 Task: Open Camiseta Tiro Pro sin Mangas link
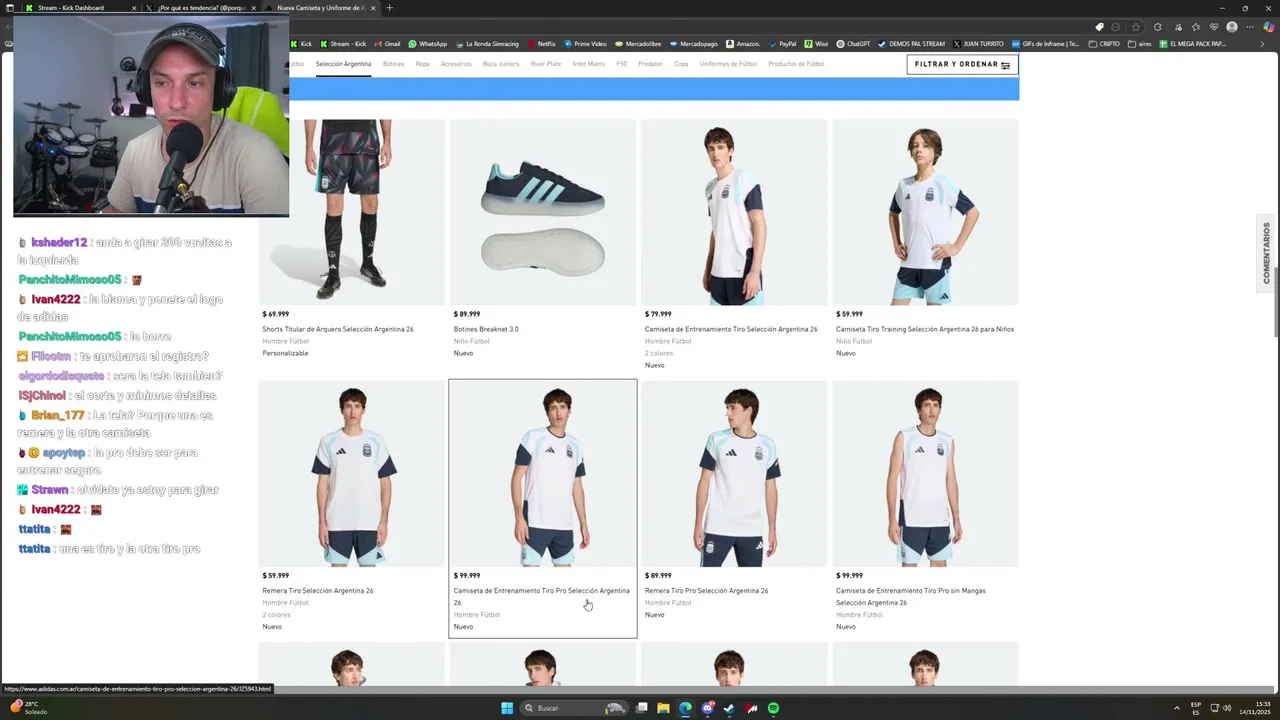[911, 597]
